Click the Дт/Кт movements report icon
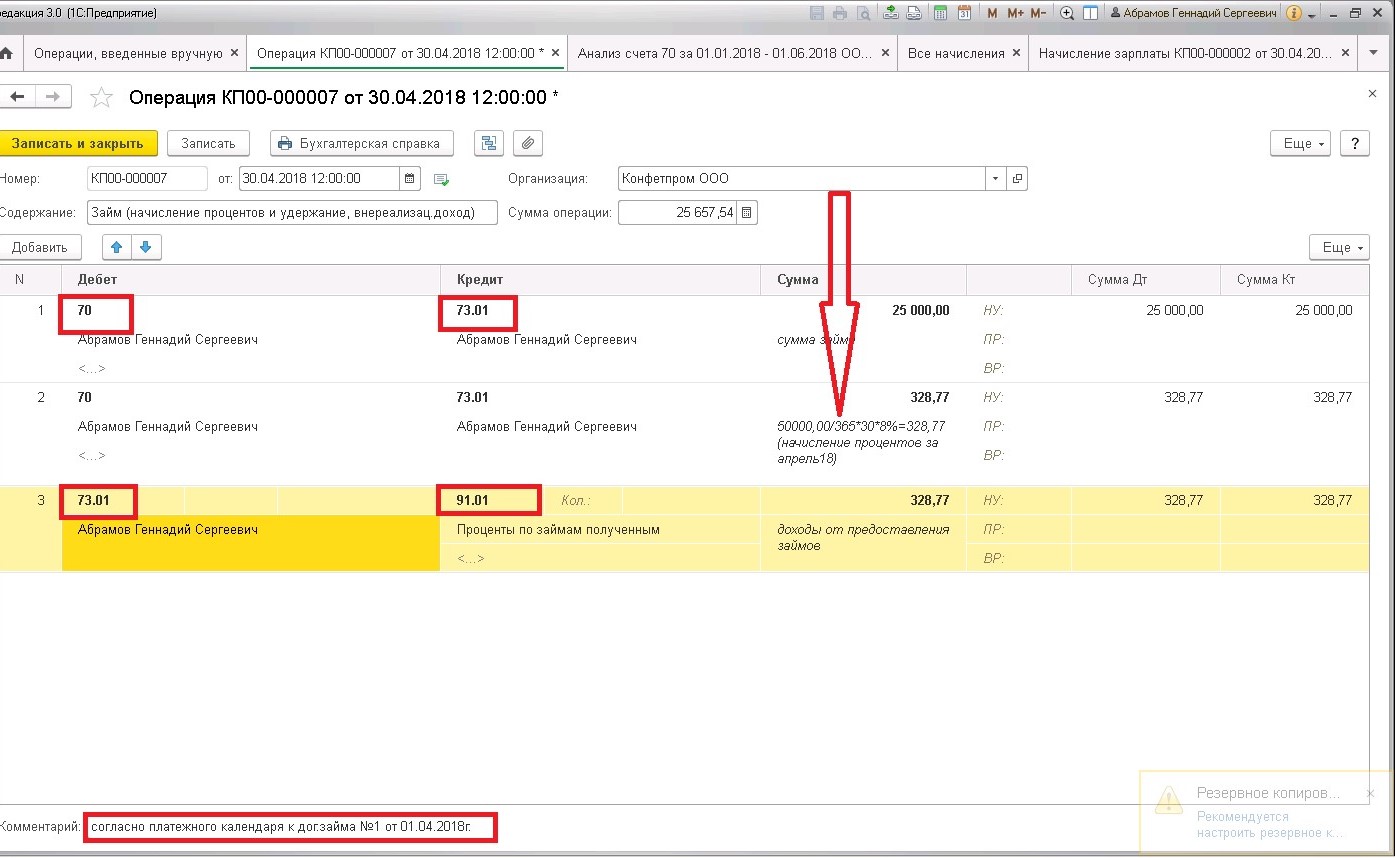The height and width of the screenshot is (858, 1395). tap(488, 143)
